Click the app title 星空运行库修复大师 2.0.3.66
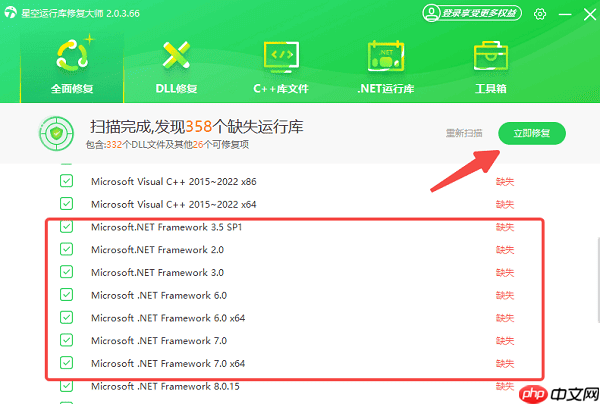The width and height of the screenshot is (600, 404). coord(80,13)
